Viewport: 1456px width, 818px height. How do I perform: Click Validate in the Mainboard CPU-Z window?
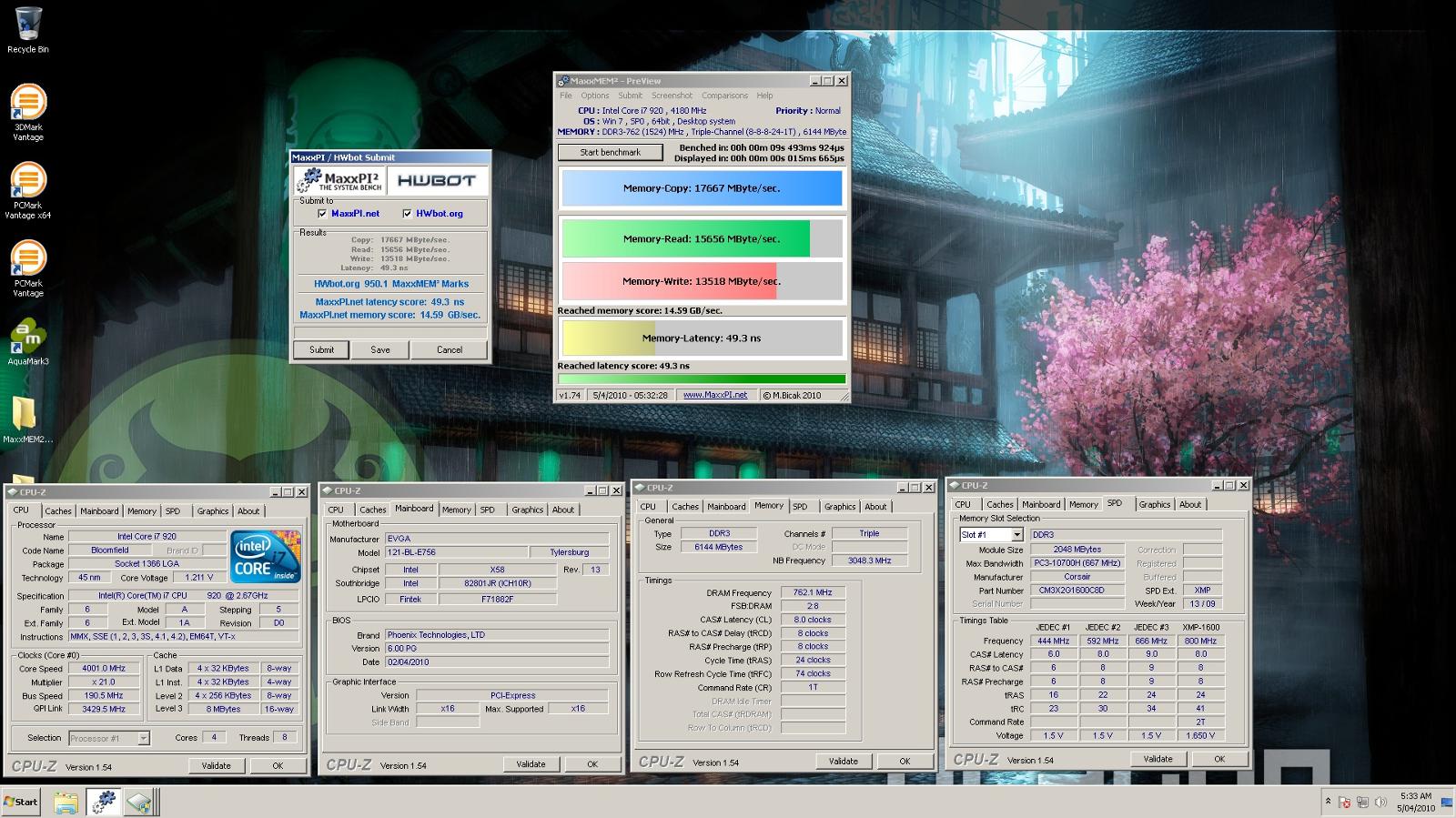click(x=531, y=764)
